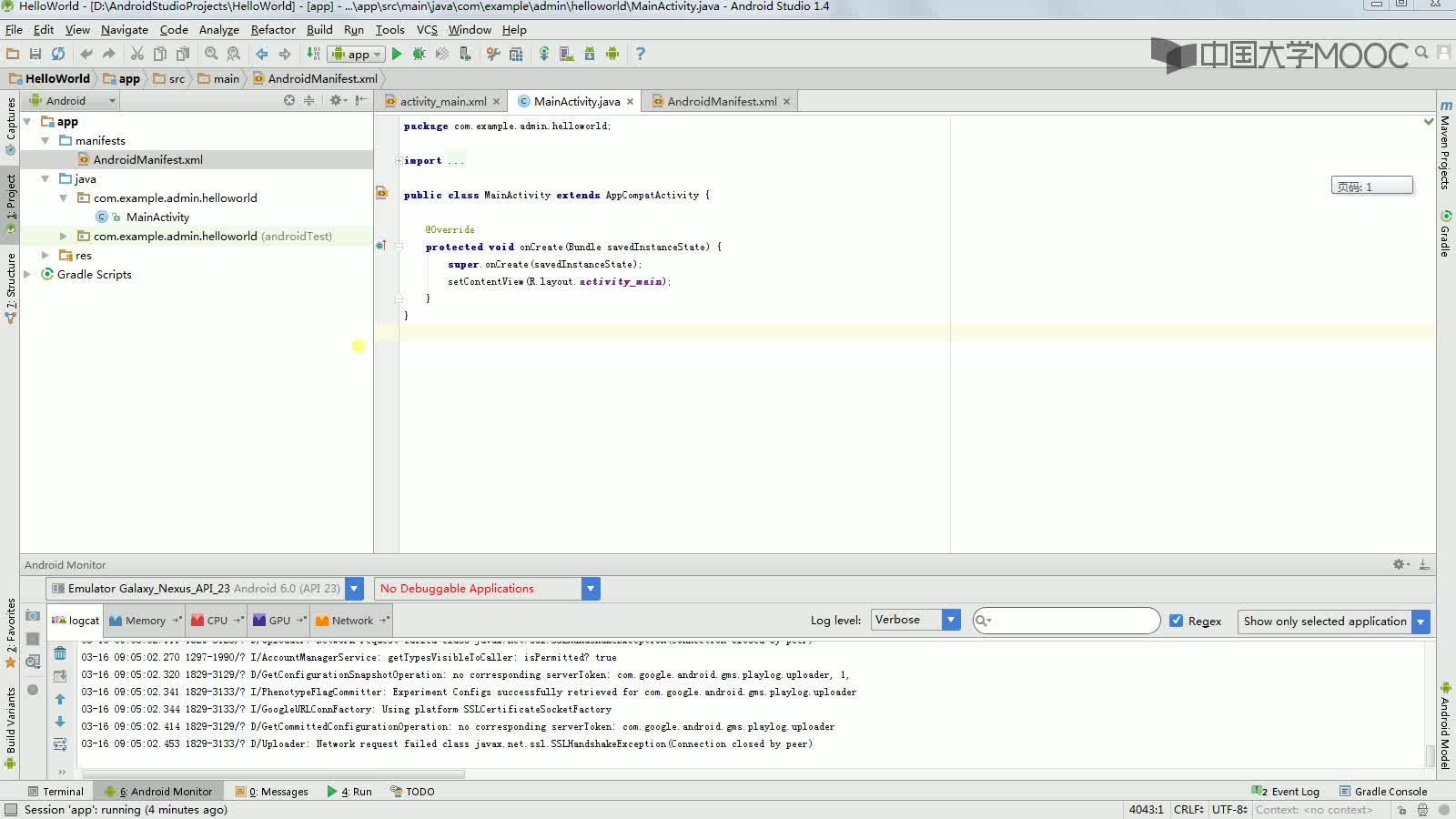1456x819 pixels.
Task: Open the Gradle Console tool window
Action: pos(1382,792)
